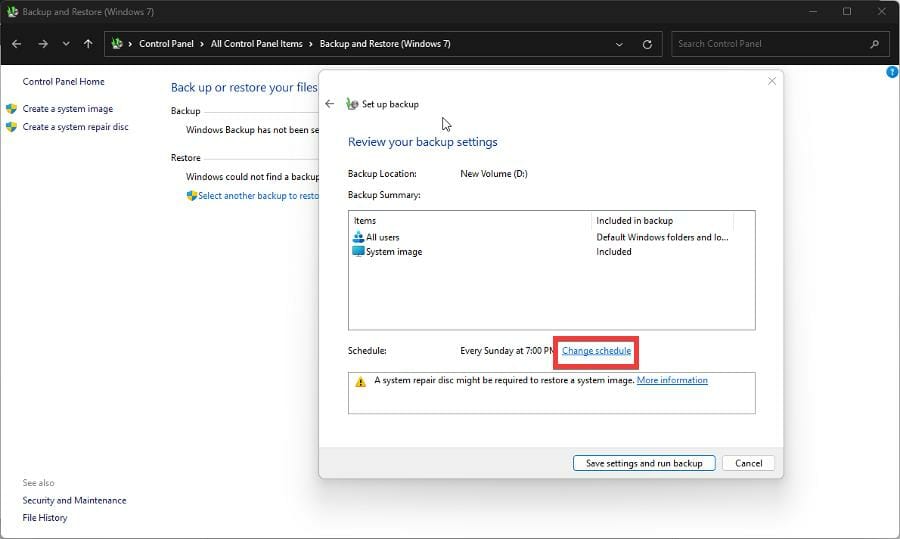Open Create a system repair disc link
Image resolution: width=900 pixels, height=539 pixels.
coord(76,127)
